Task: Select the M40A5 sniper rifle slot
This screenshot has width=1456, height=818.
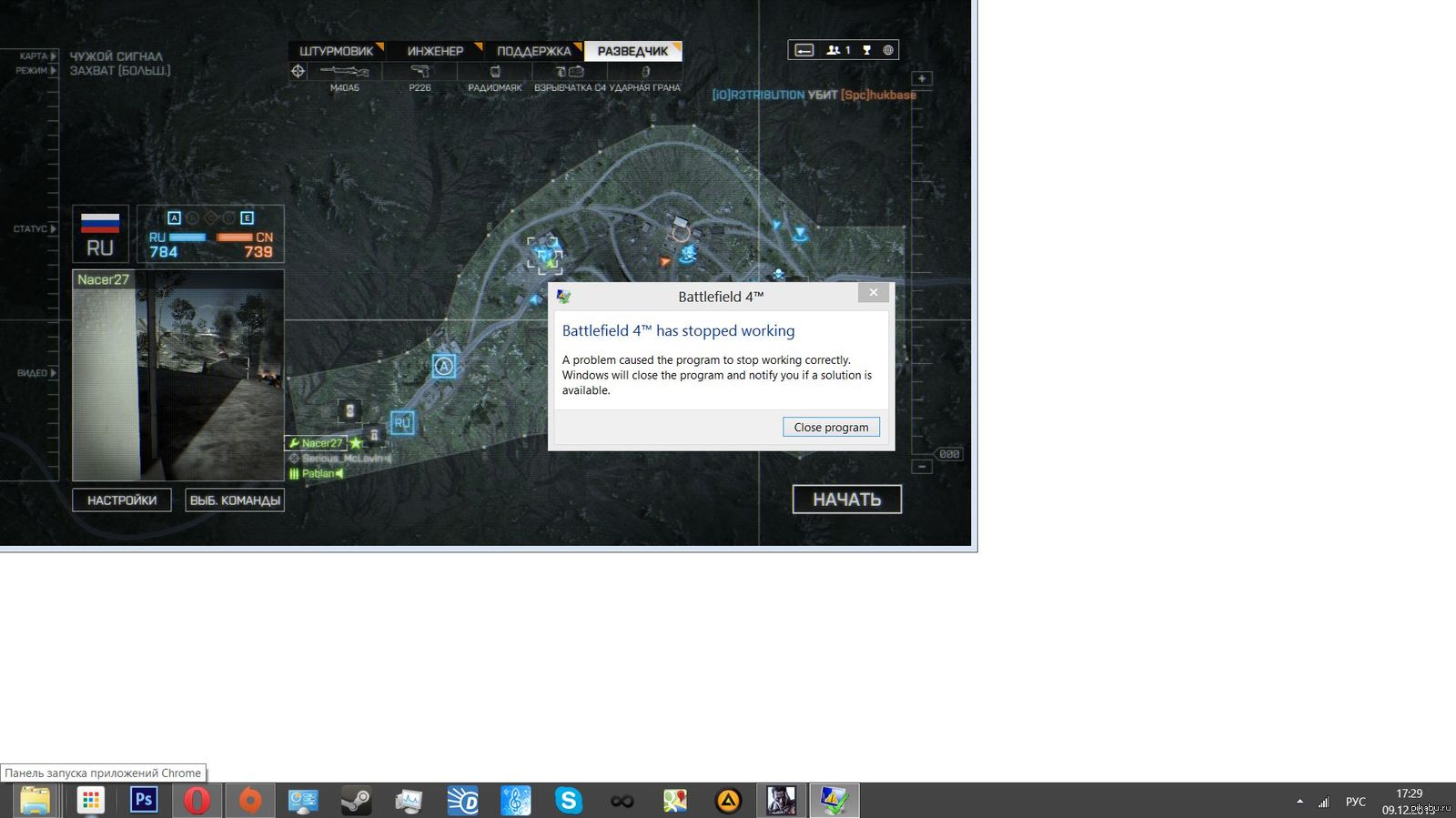Action: [344, 72]
